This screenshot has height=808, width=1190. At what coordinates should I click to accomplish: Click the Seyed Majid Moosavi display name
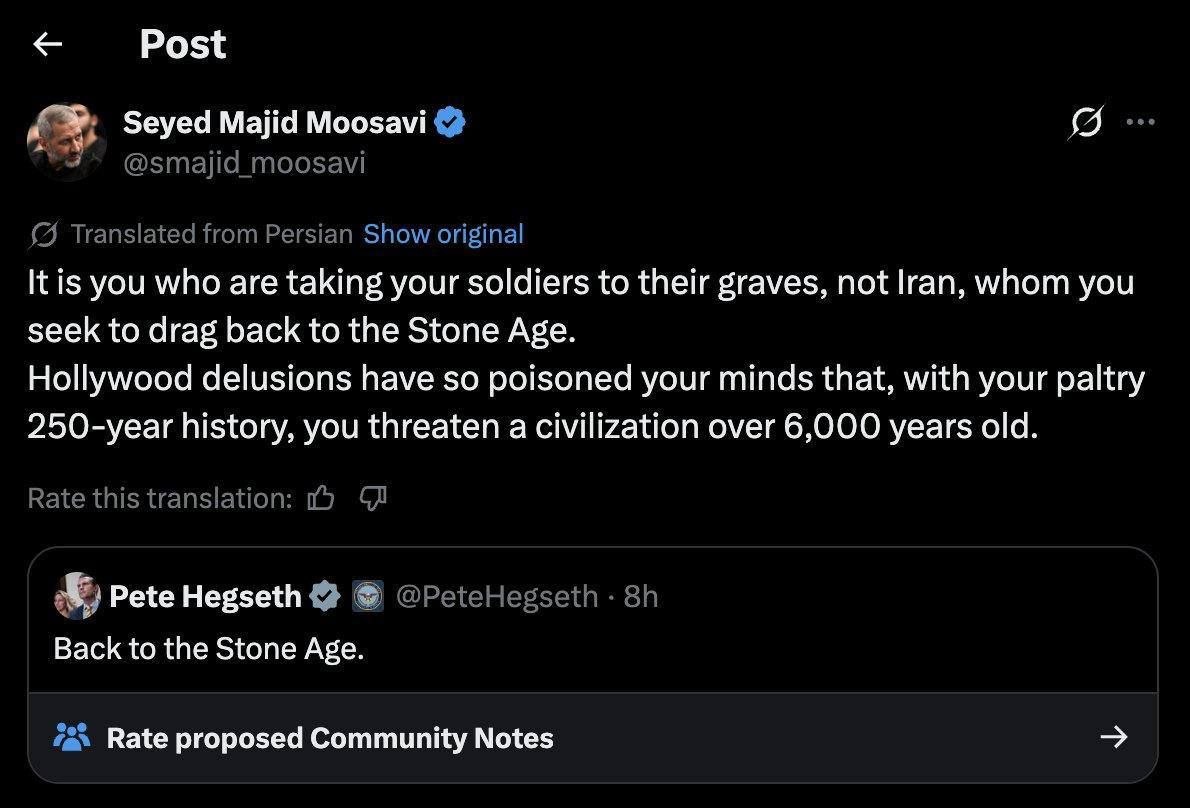tap(274, 123)
